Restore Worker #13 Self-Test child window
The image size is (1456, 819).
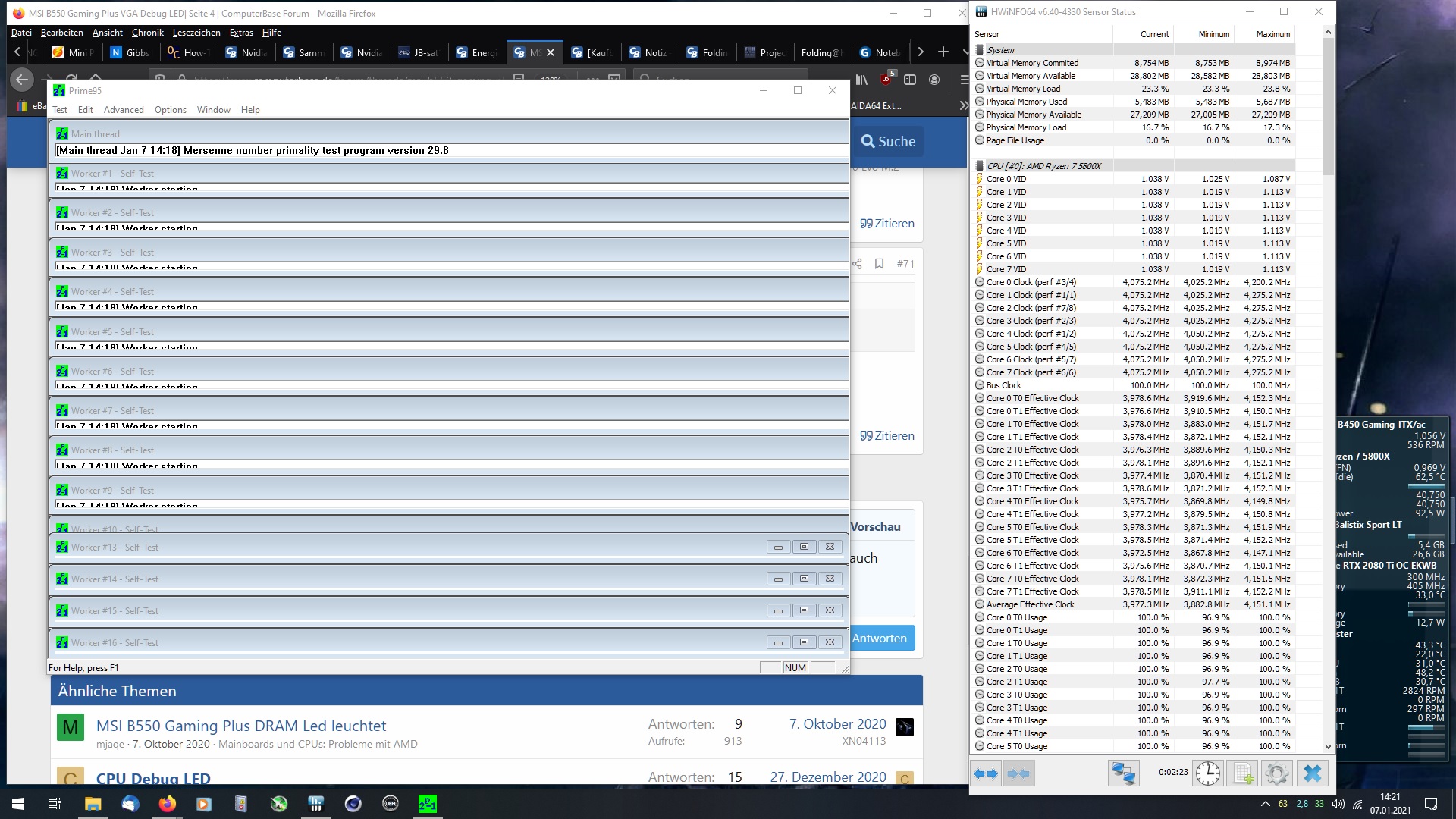(x=804, y=547)
